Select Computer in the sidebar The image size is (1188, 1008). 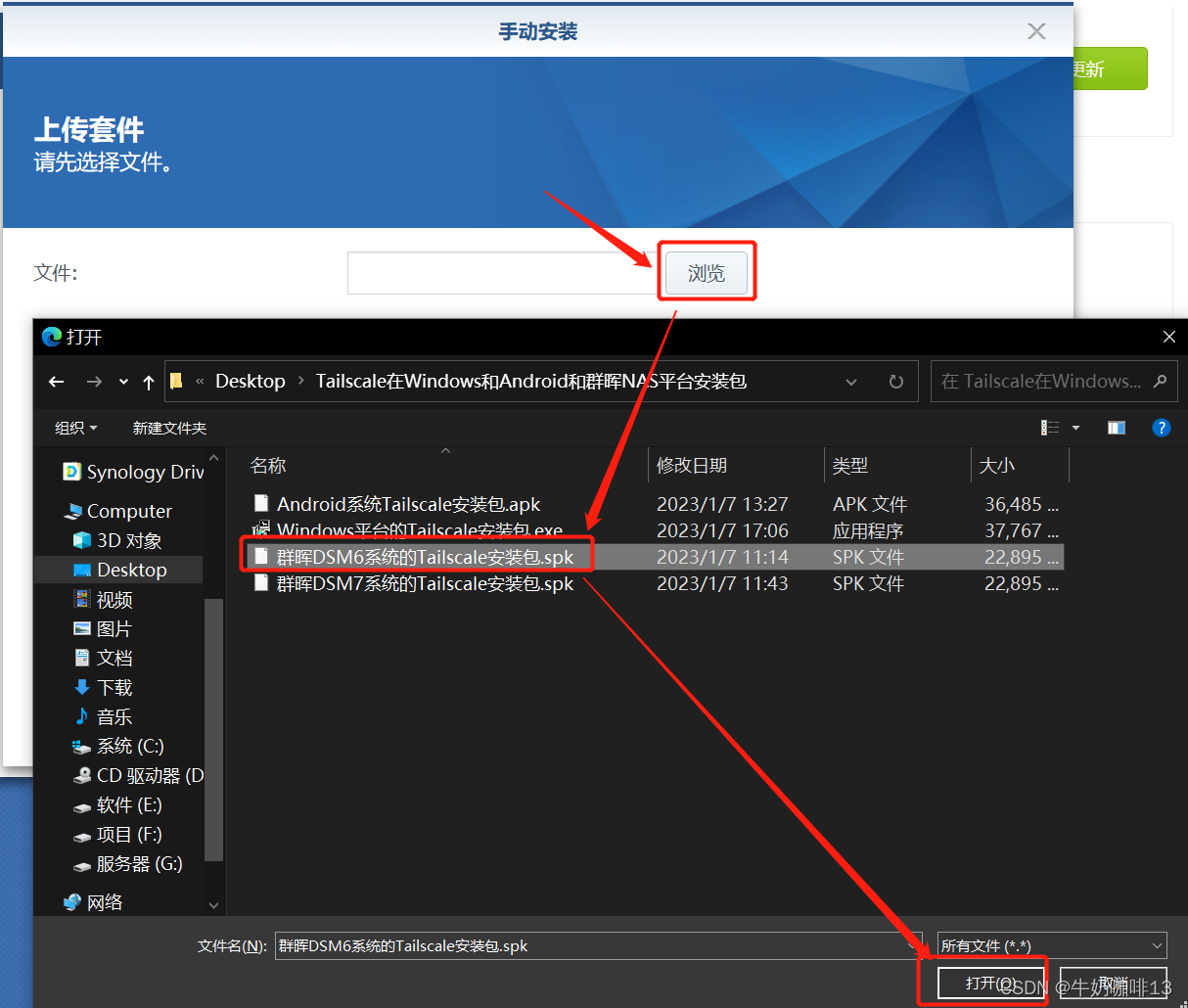point(118,511)
